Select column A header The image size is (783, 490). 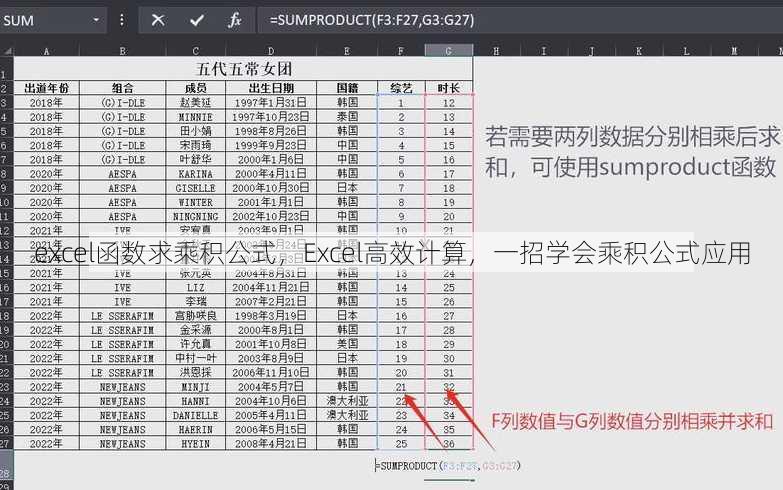click(x=46, y=51)
